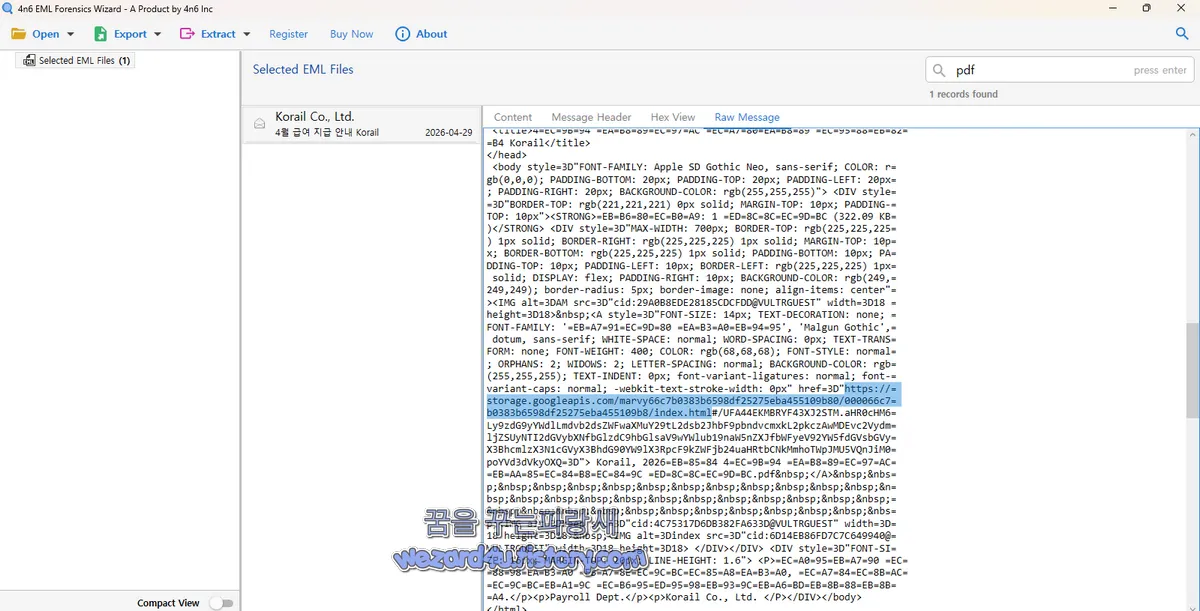Switch to the Message Header tab
The width and height of the screenshot is (1200, 611).
pos(591,117)
